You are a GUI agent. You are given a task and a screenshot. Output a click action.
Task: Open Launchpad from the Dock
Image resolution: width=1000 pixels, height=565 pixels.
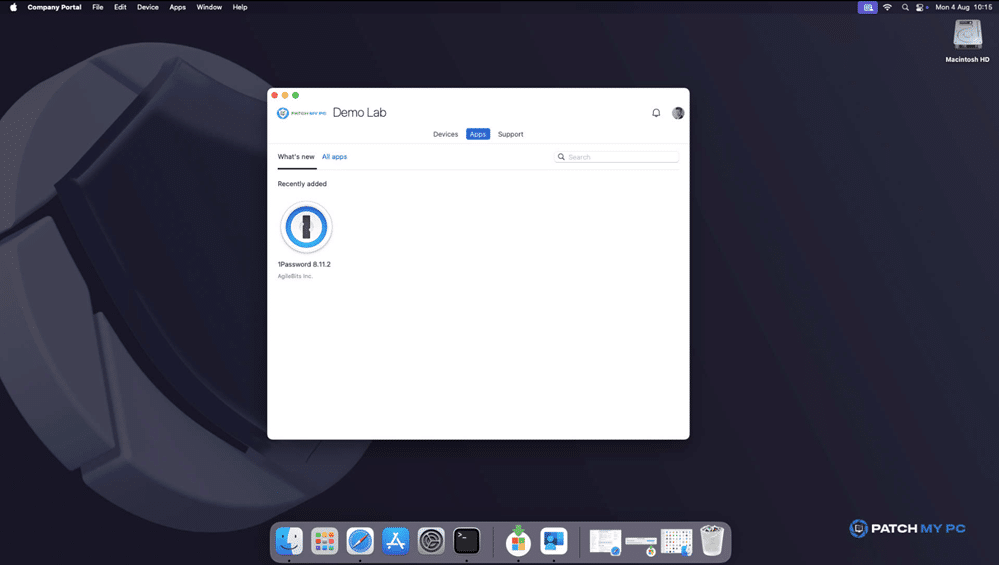[x=325, y=541]
